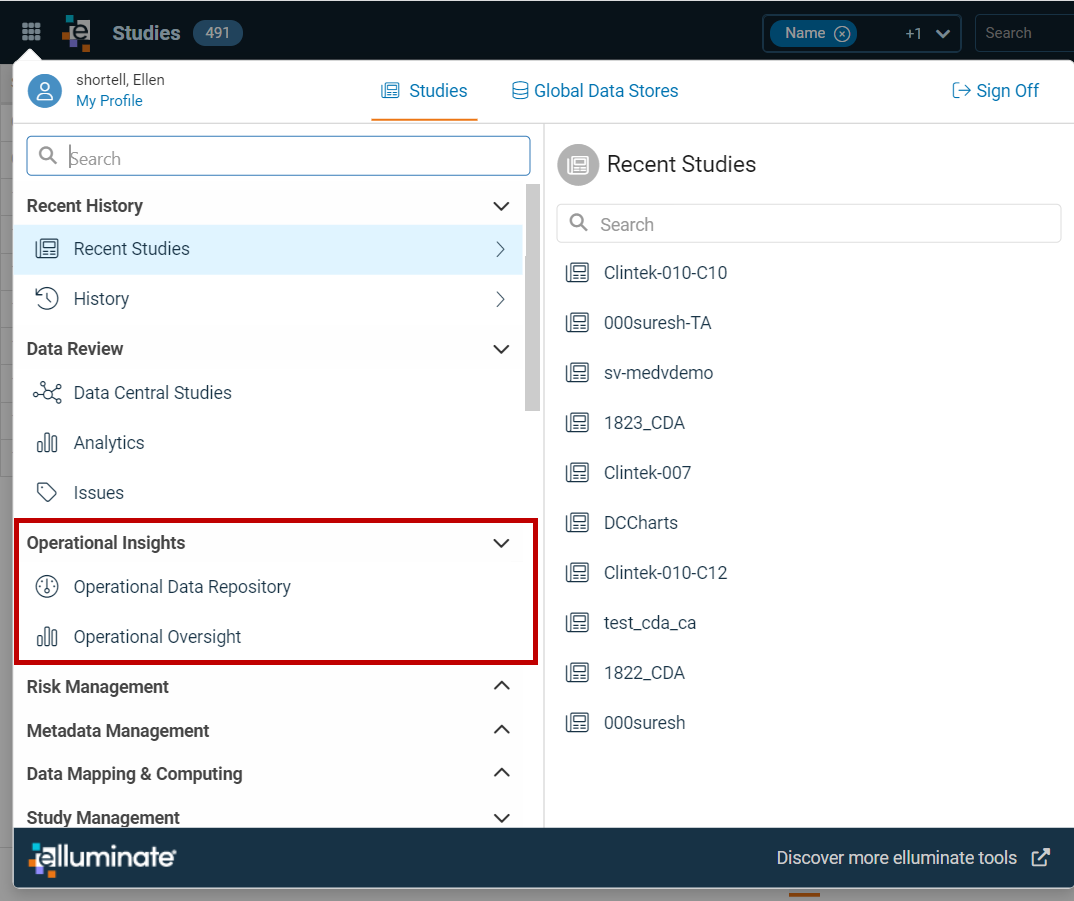This screenshot has height=901, width=1074.
Task: Click the icon beside 000suresh
Action: point(577,723)
